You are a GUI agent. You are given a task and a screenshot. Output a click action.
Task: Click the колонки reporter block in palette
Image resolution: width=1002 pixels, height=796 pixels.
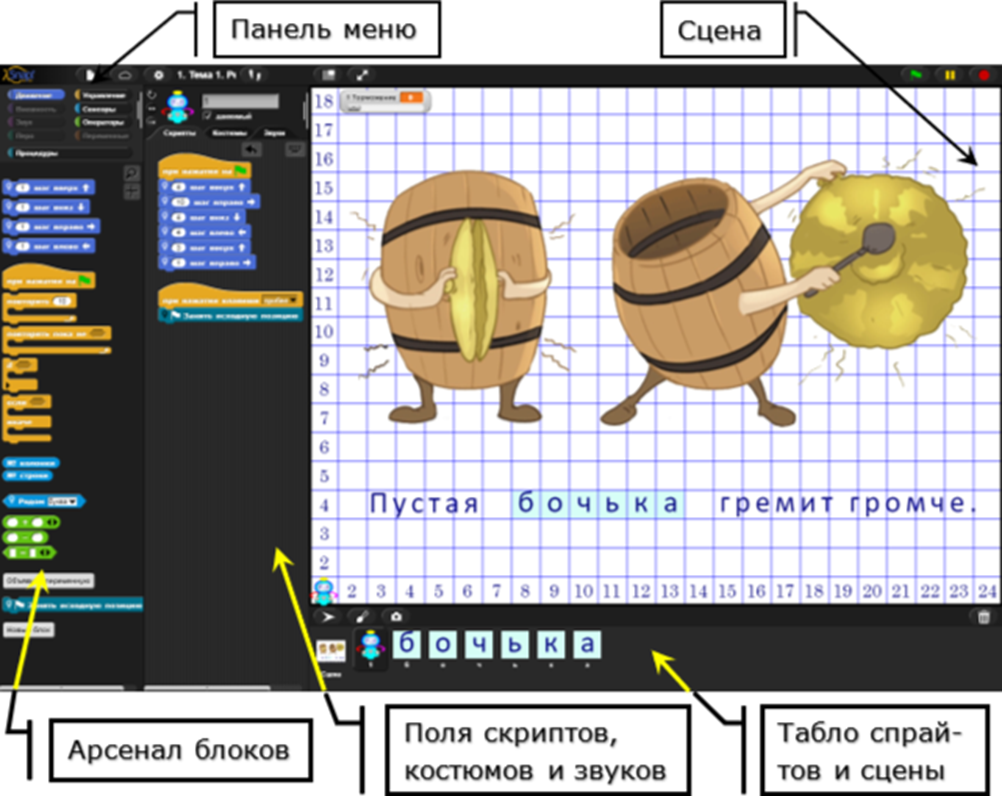(x=31, y=463)
